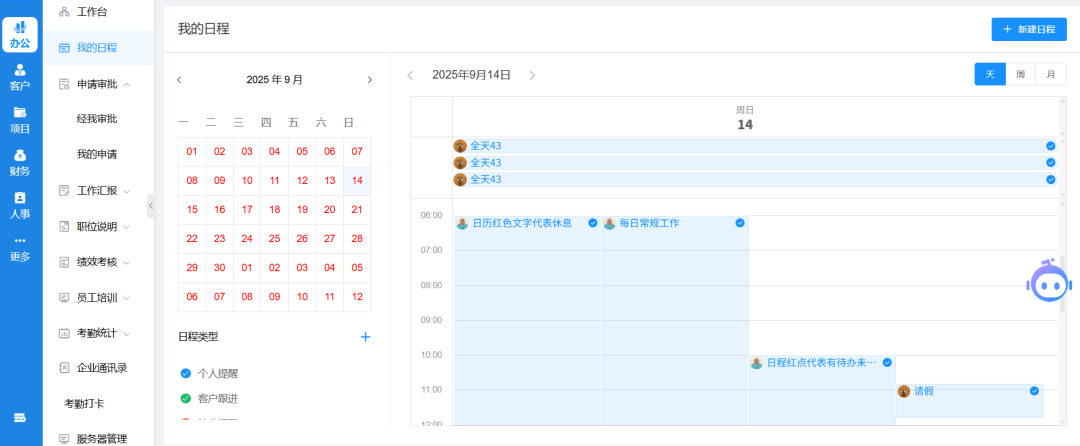This screenshot has width=1080, height=446.
Task: Expand the 职位说明 menu
Action: 127,226
